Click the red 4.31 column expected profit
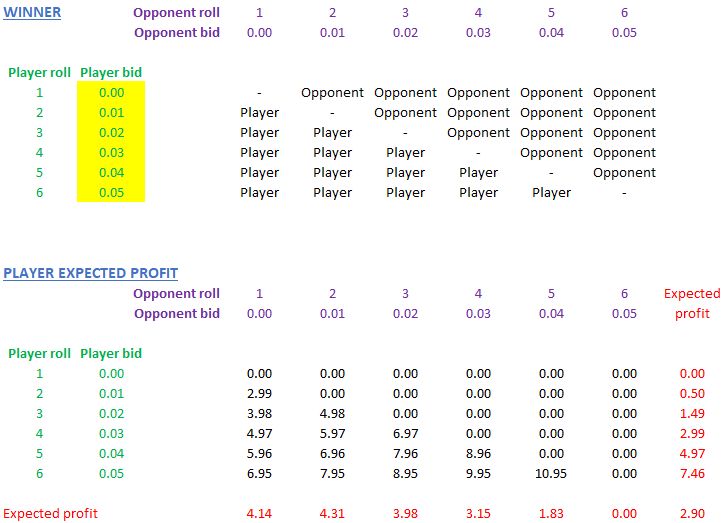 332,513
